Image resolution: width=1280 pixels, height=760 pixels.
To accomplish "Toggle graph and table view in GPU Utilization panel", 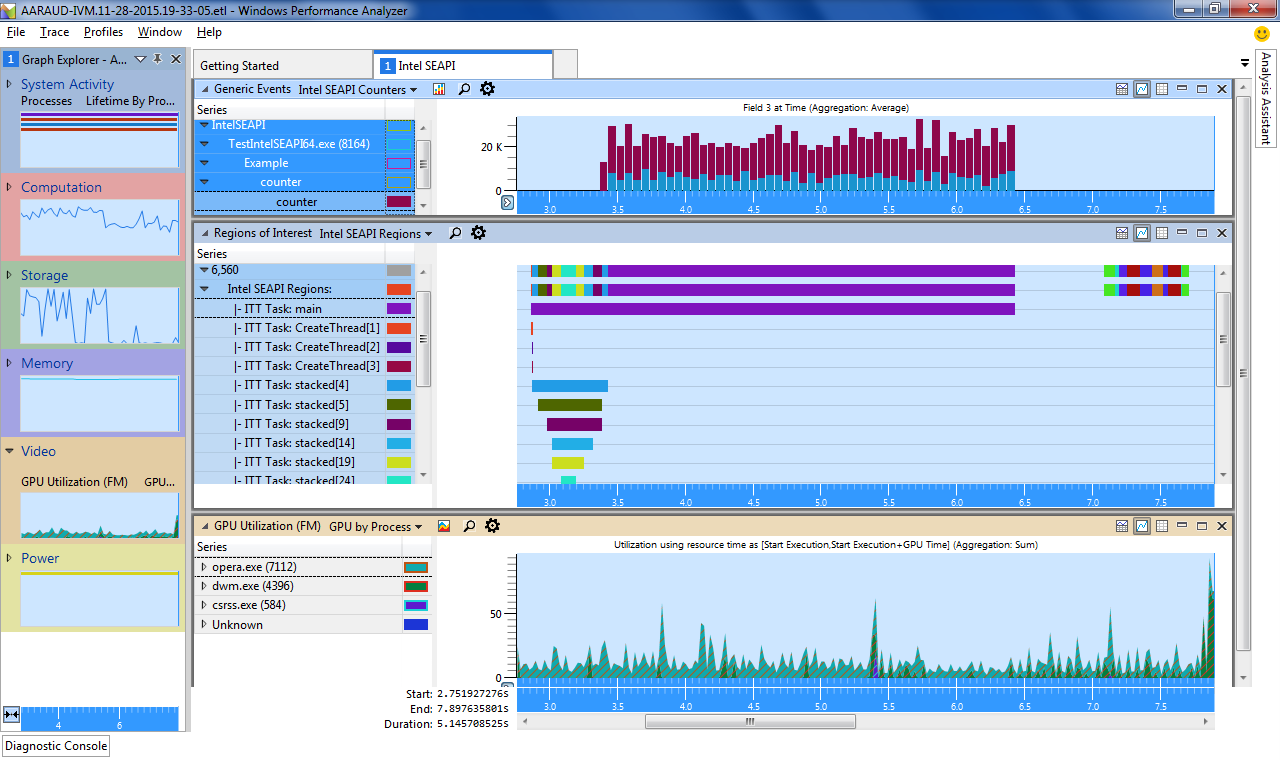I will pyautogui.click(x=1122, y=525).
